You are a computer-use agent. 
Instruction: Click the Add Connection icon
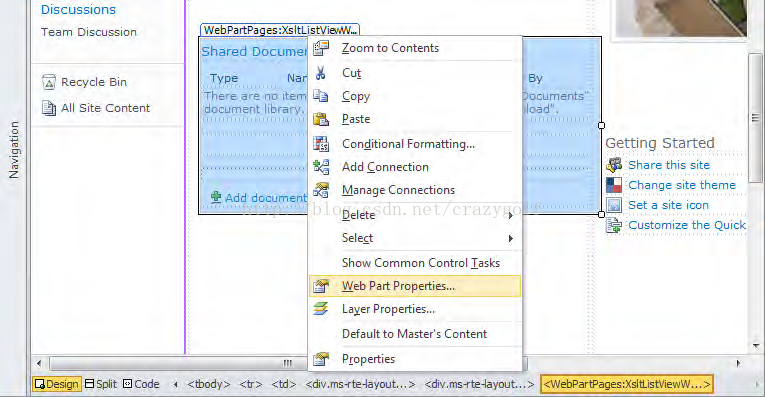(321, 167)
